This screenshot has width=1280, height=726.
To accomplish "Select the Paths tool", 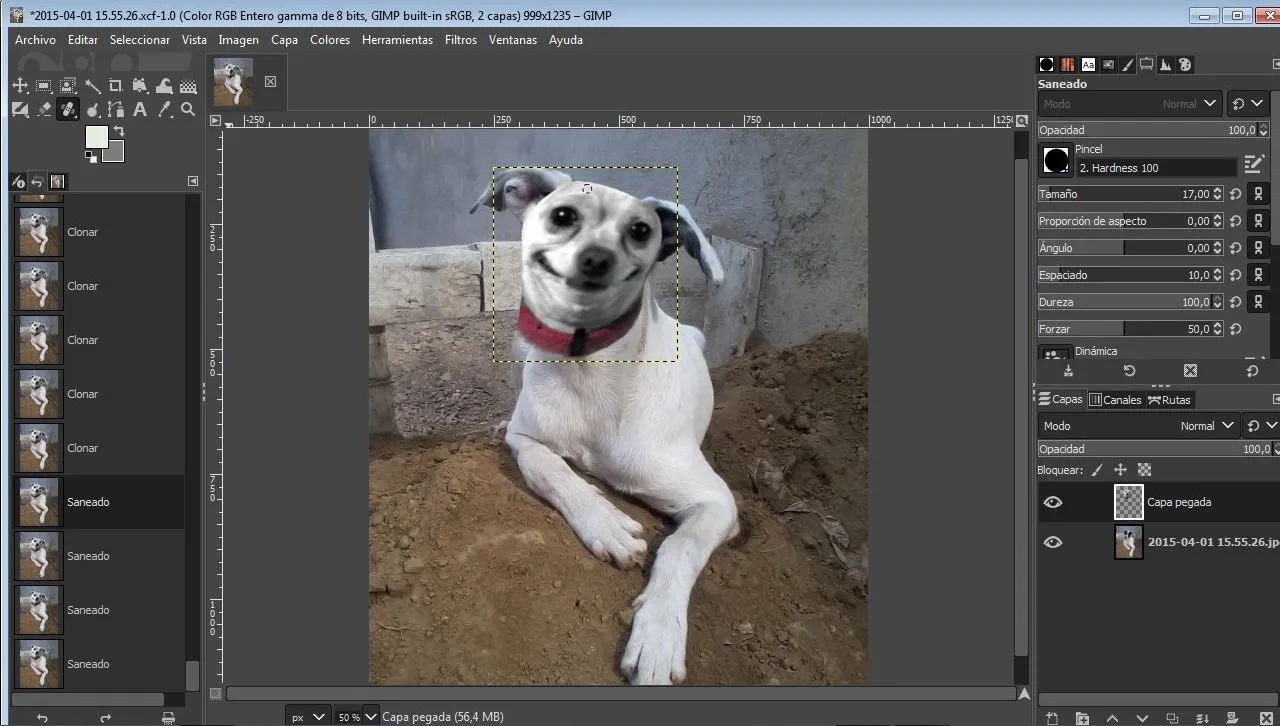I will [116, 109].
